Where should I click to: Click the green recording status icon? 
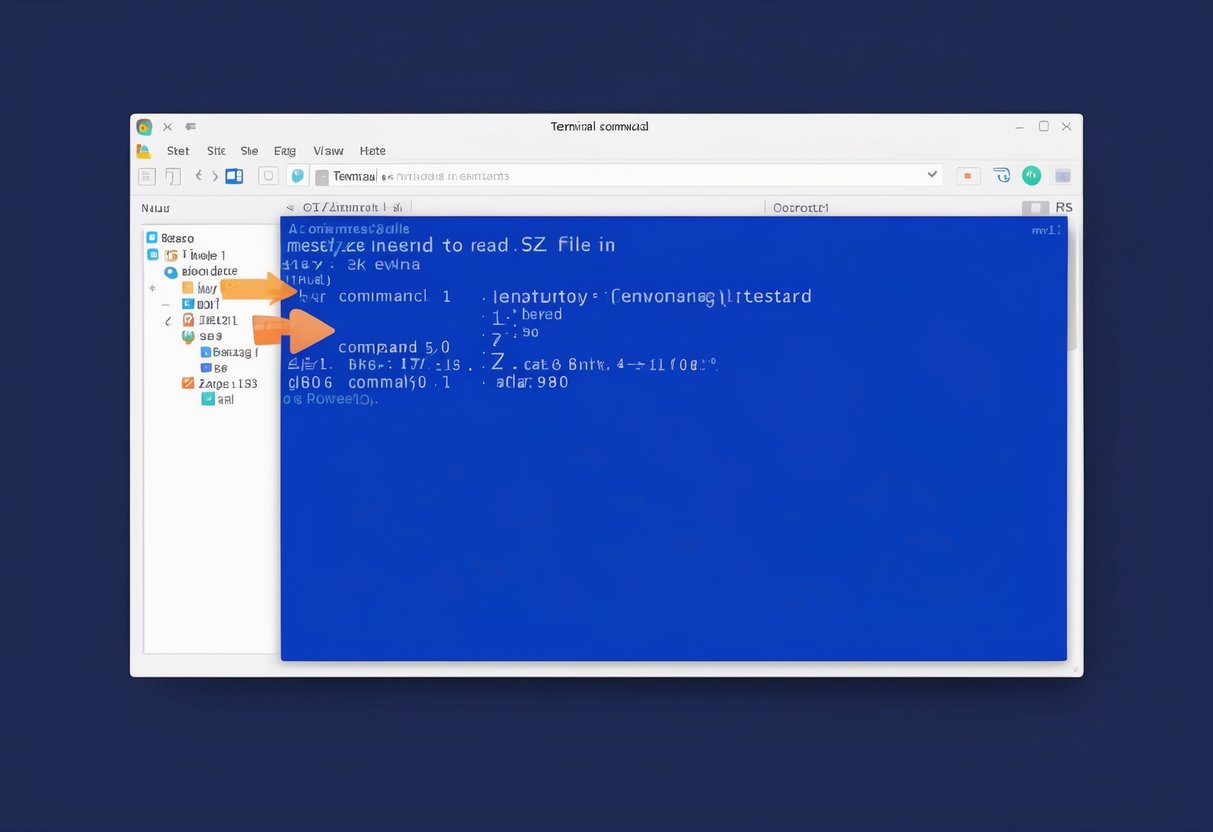point(1031,175)
